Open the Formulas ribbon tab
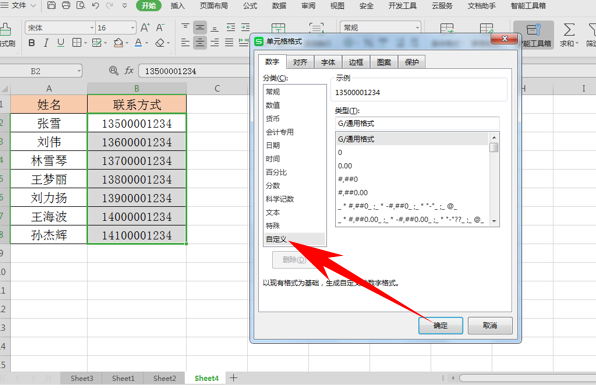 250,6
